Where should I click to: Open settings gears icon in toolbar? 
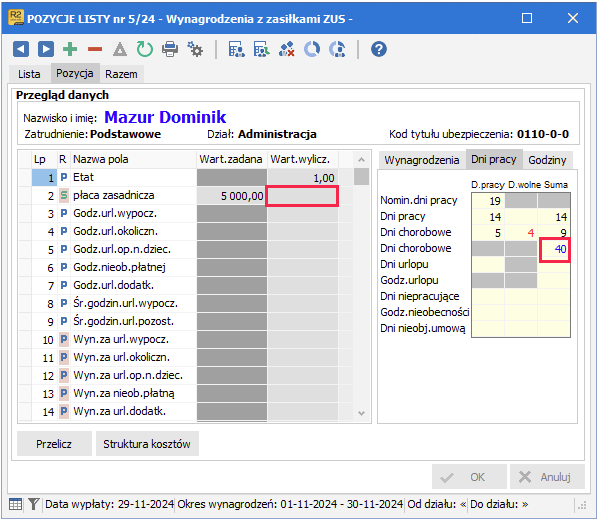pyautogui.click(x=195, y=49)
